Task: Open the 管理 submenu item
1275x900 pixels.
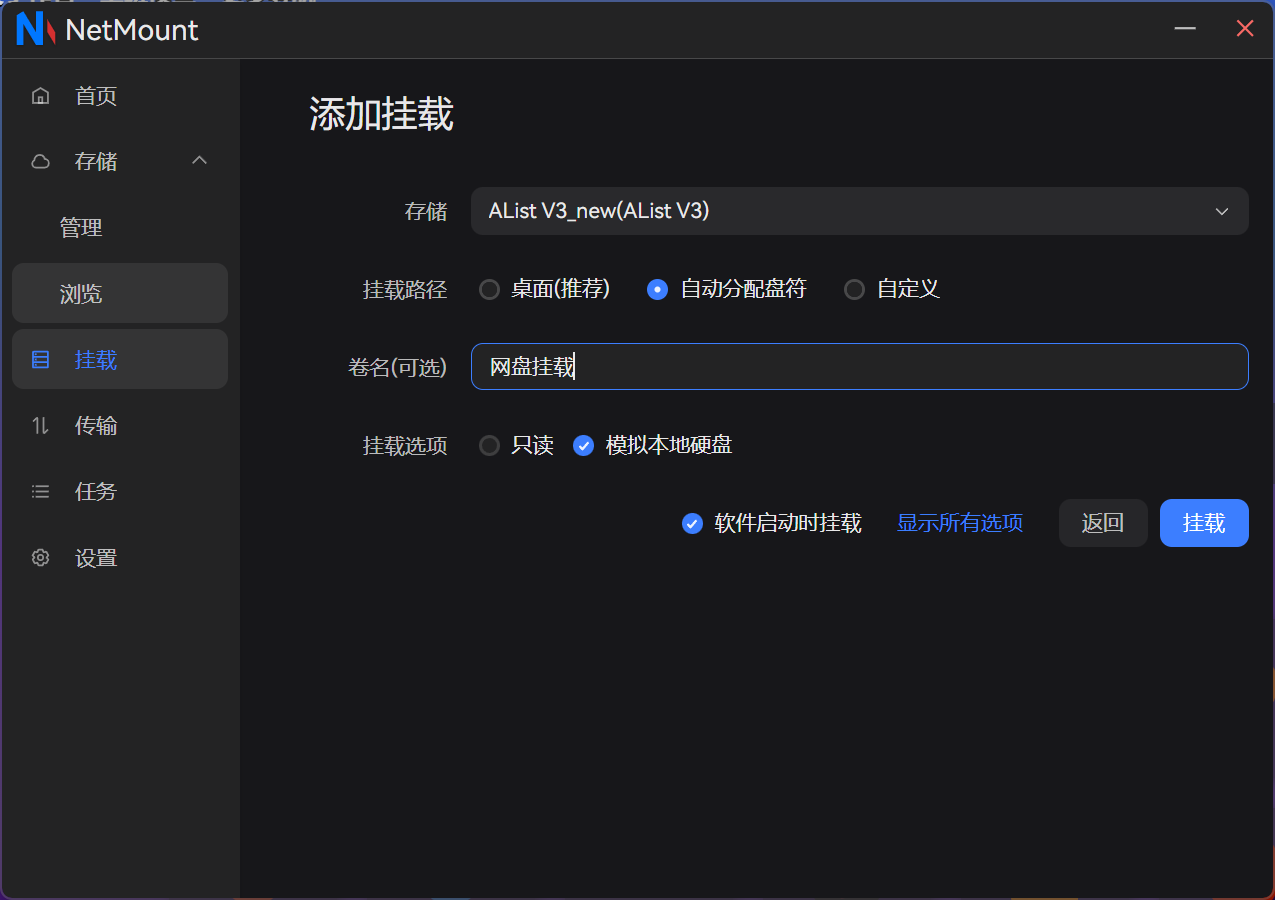Action: [81, 228]
